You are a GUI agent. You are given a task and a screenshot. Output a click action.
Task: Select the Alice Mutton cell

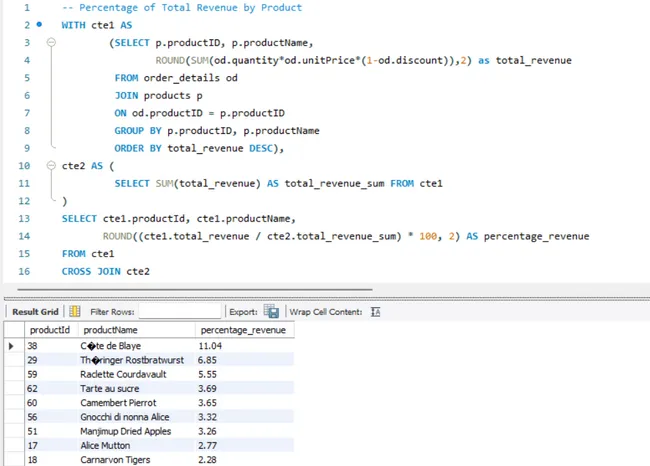pos(137,445)
